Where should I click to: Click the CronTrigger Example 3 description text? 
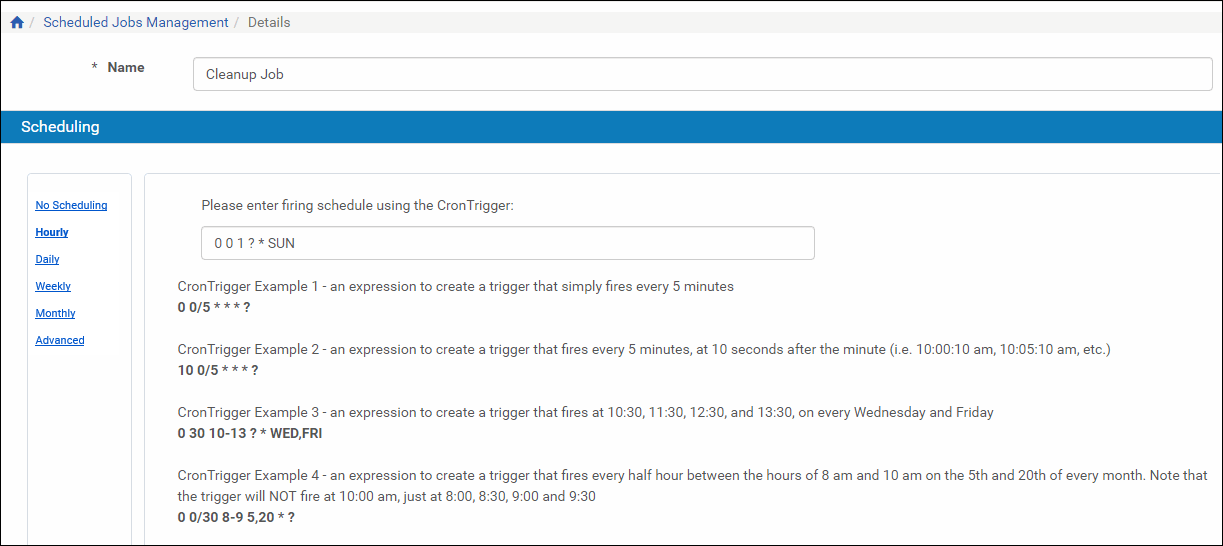pyautogui.click(x=585, y=412)
